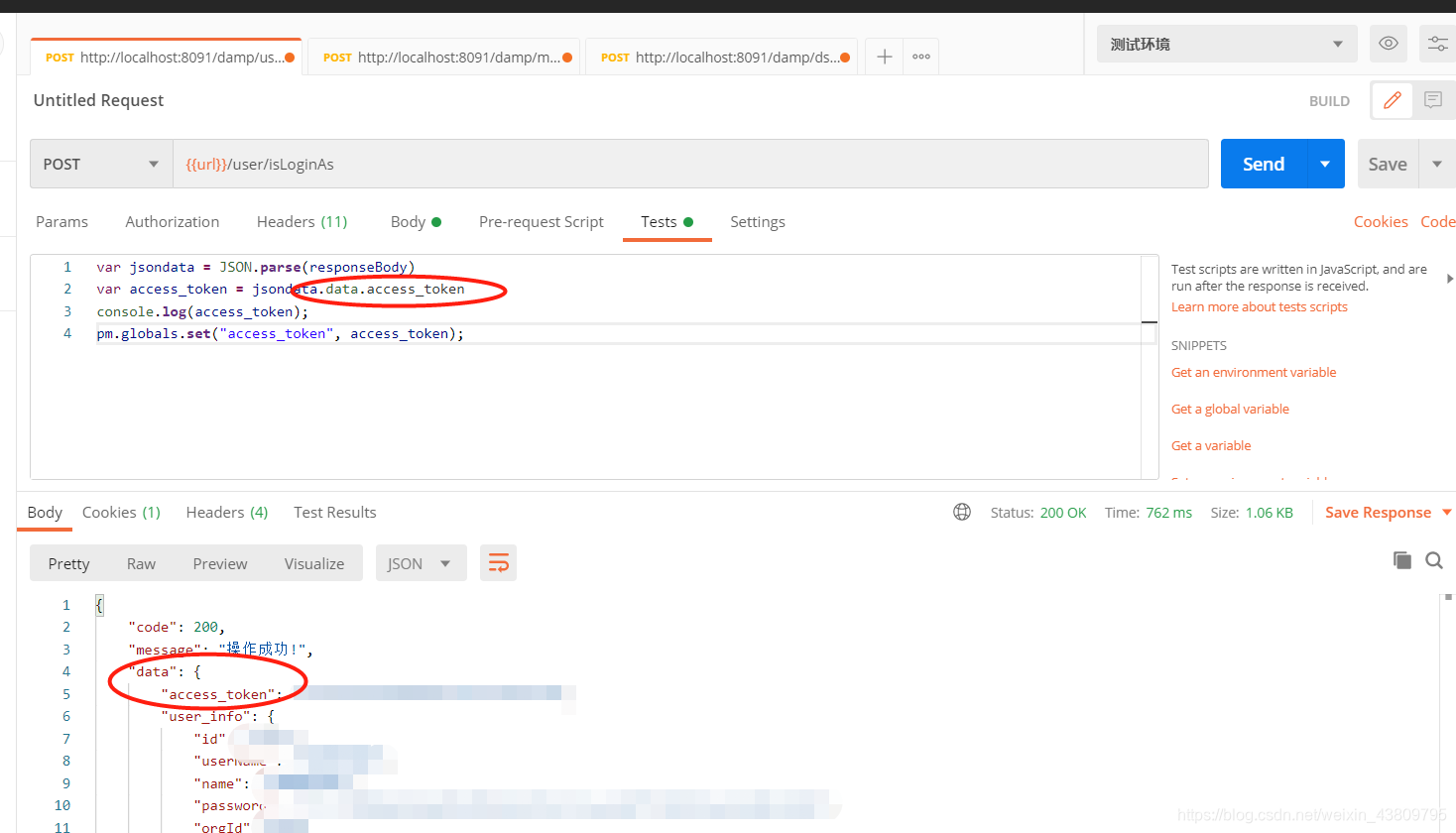
Task: Switch to the Headers (11) request tab
Action: (302, 221)
